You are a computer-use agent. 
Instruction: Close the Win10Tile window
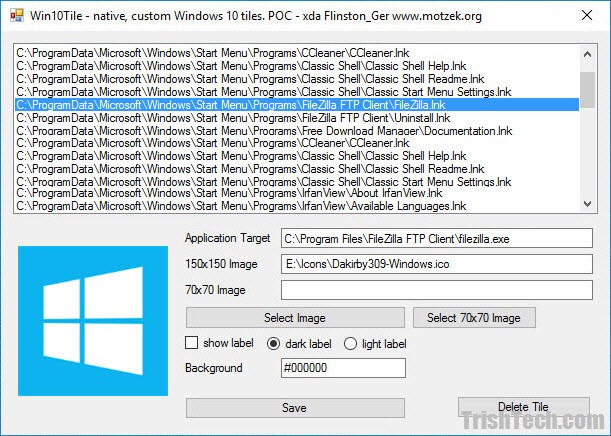(x=587, y=15)
